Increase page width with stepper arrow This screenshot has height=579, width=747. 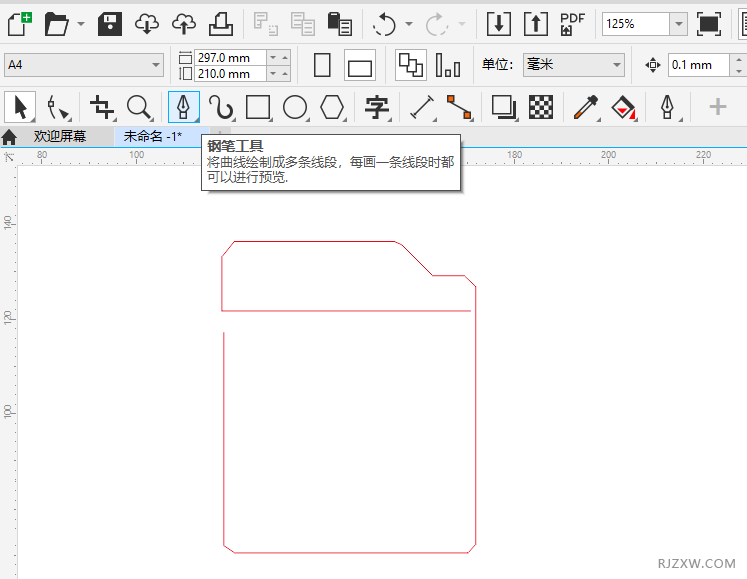pos(285,58)
